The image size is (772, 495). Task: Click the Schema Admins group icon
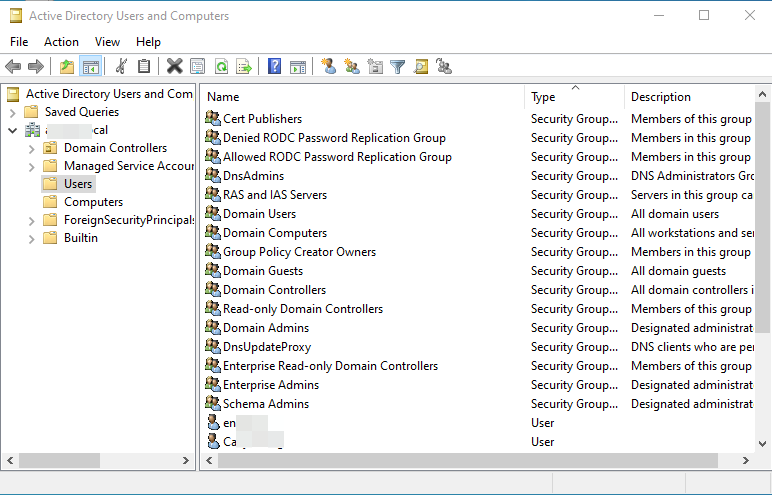213,403
